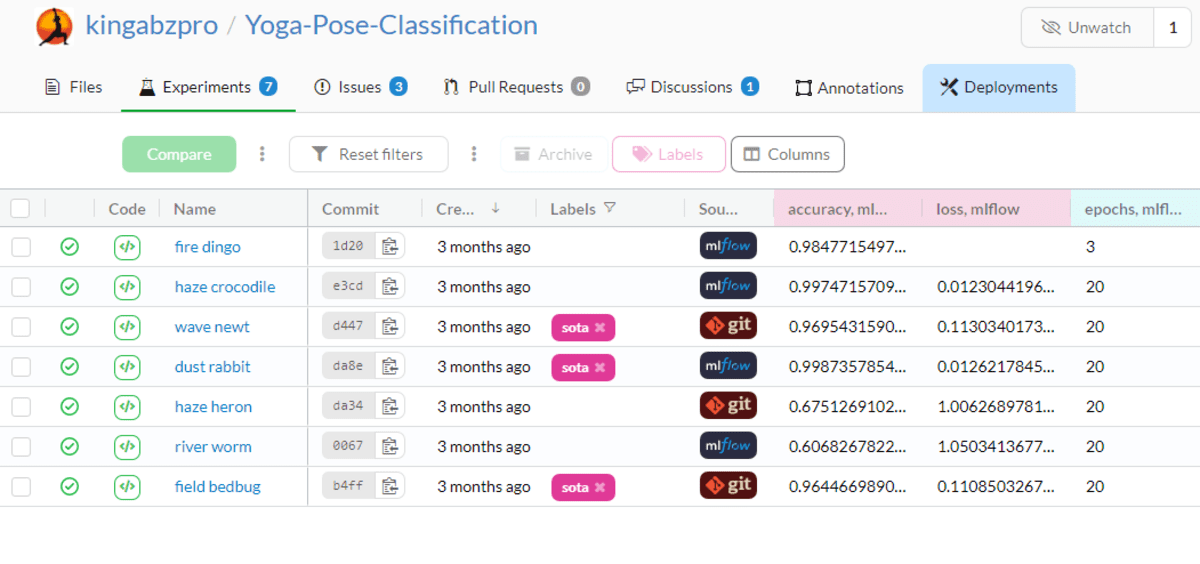
Task: Open the haze crocodile experiment
Action: 225,287
